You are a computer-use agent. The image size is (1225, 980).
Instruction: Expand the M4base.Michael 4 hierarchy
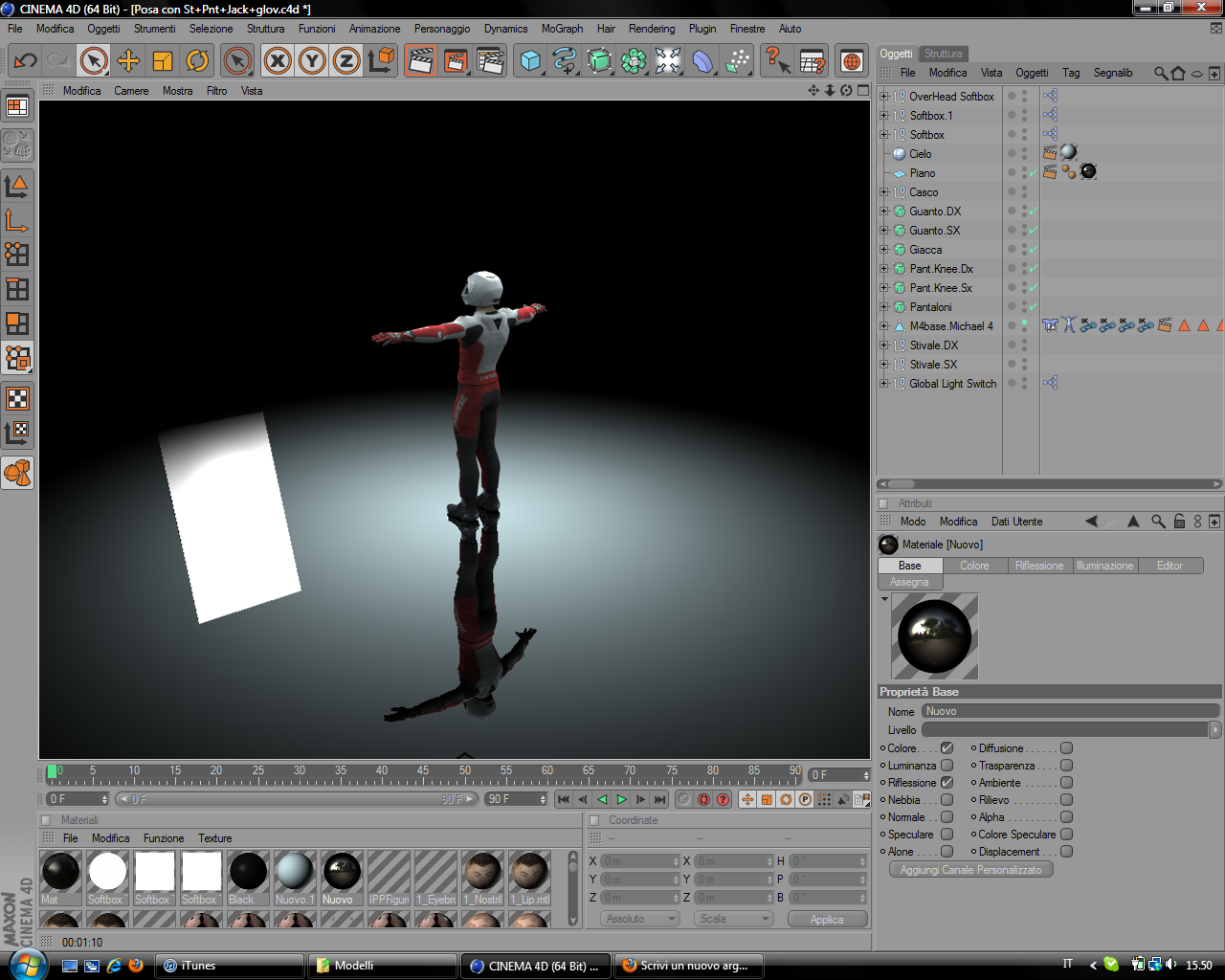(884, 326)
